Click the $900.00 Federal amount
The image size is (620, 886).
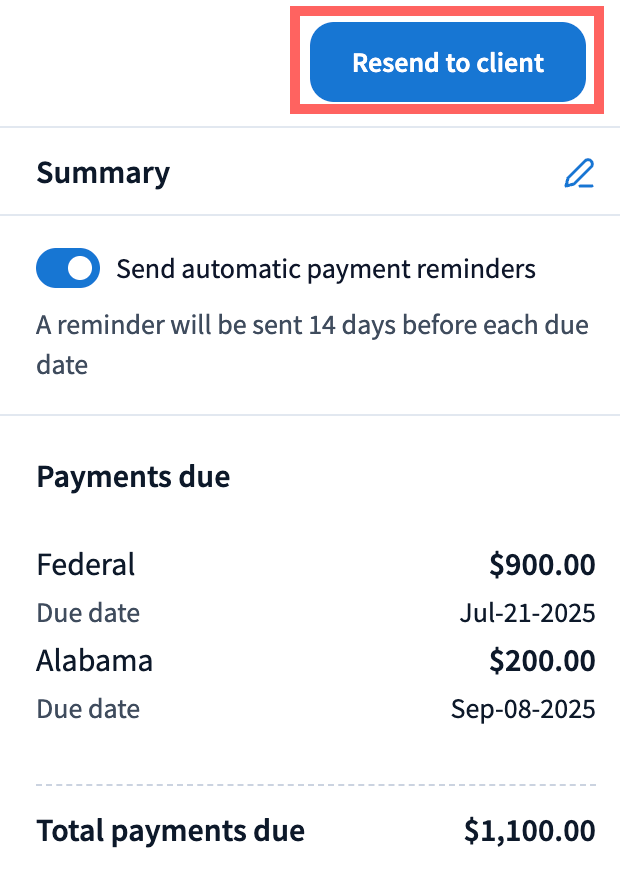(542, 565)
